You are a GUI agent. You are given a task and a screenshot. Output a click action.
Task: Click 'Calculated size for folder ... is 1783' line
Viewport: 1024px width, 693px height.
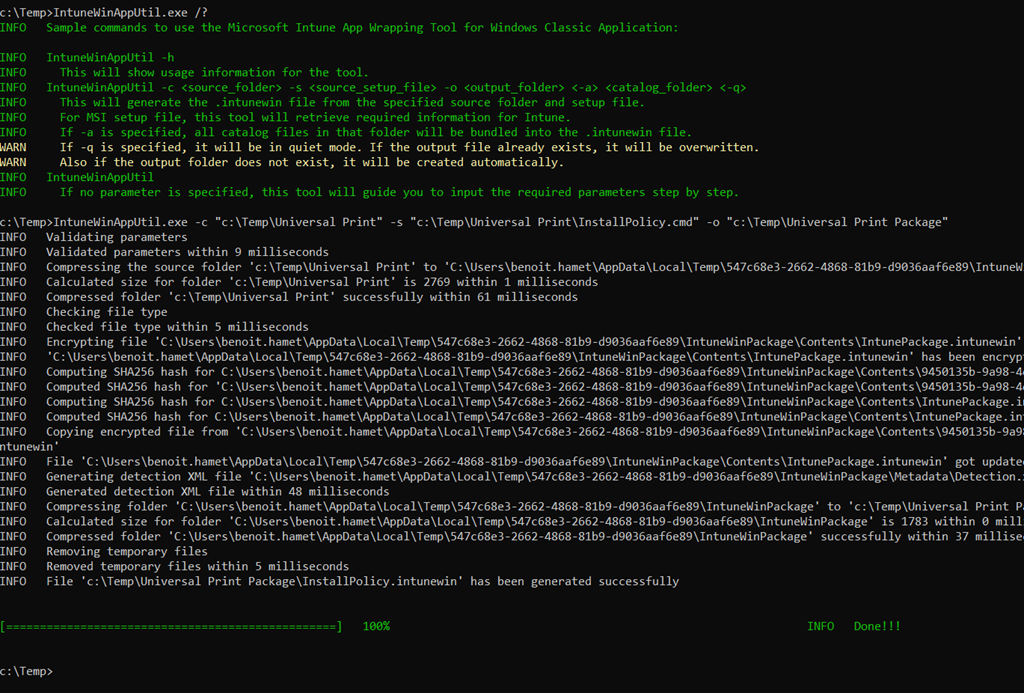tap(512, 522)
